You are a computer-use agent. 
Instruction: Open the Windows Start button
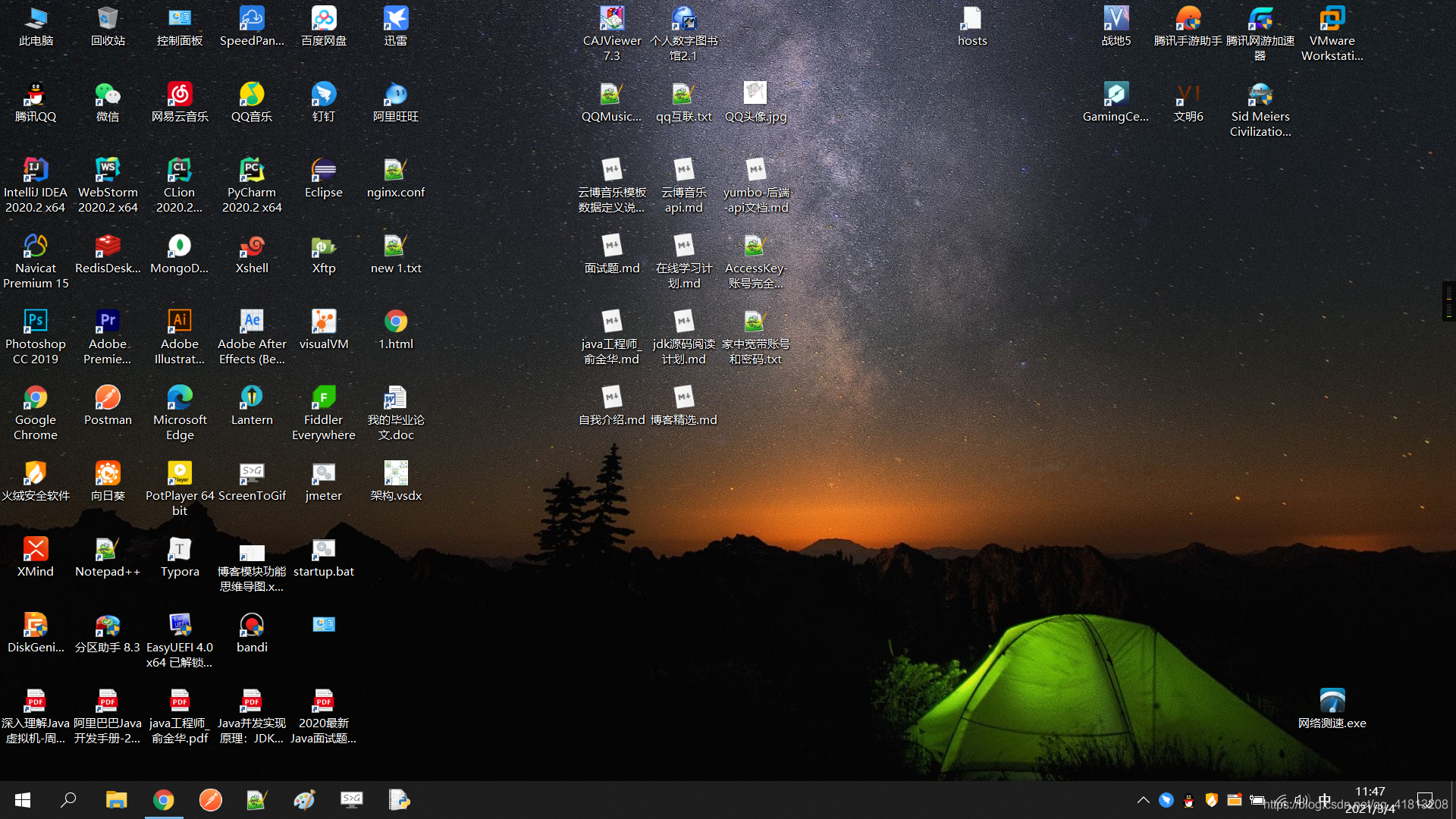click(23, 800)
